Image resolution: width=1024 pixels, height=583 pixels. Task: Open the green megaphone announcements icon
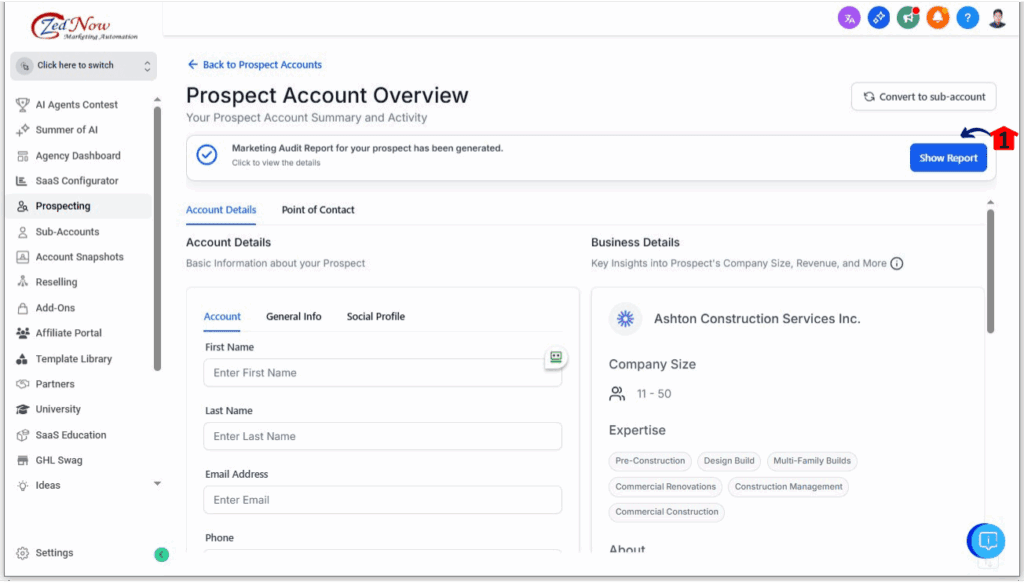908,18
